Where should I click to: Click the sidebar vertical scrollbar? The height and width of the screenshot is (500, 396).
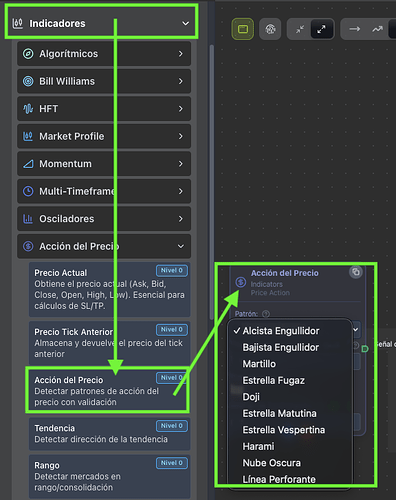coord(211,182)
